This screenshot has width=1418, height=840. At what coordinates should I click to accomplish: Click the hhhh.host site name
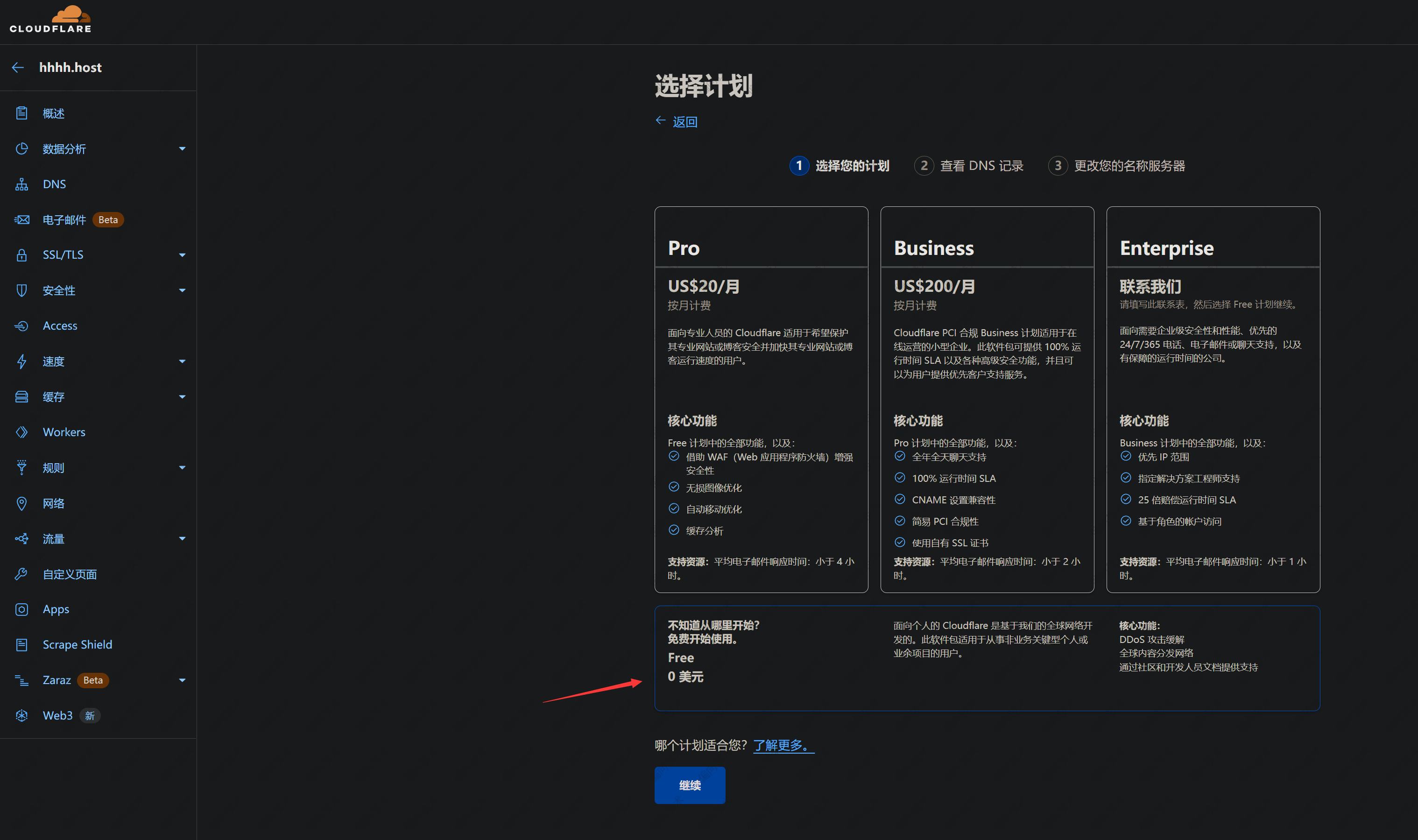click(x=70, y=67)
